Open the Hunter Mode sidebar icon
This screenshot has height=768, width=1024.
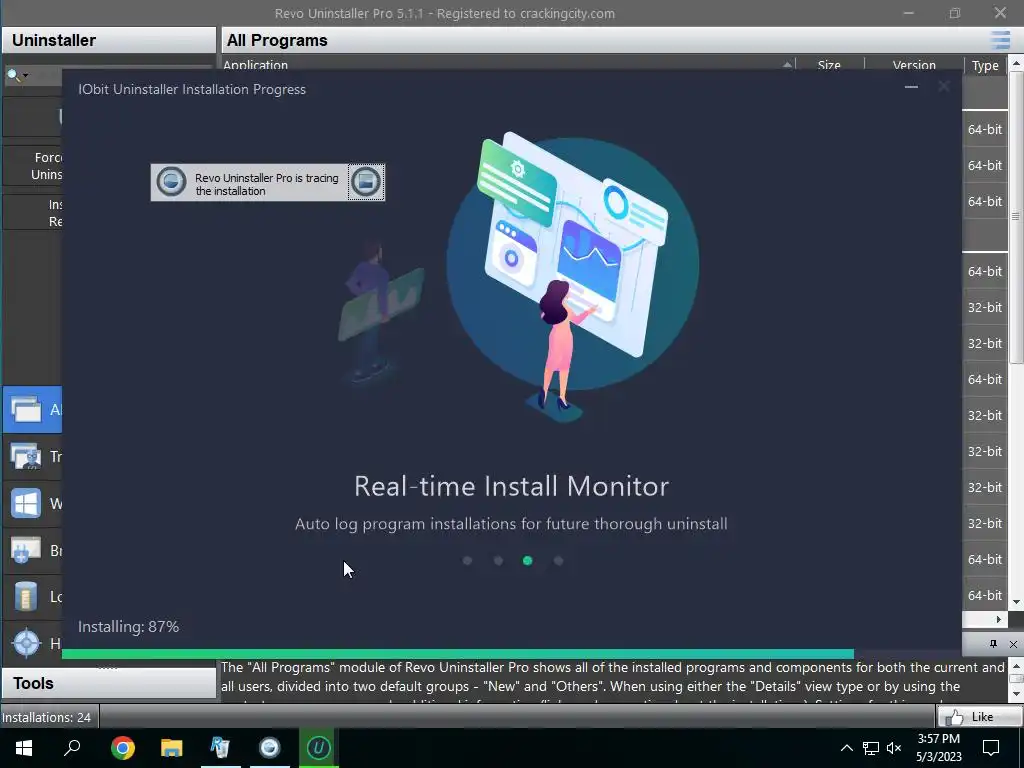click(x=26, y=643)
